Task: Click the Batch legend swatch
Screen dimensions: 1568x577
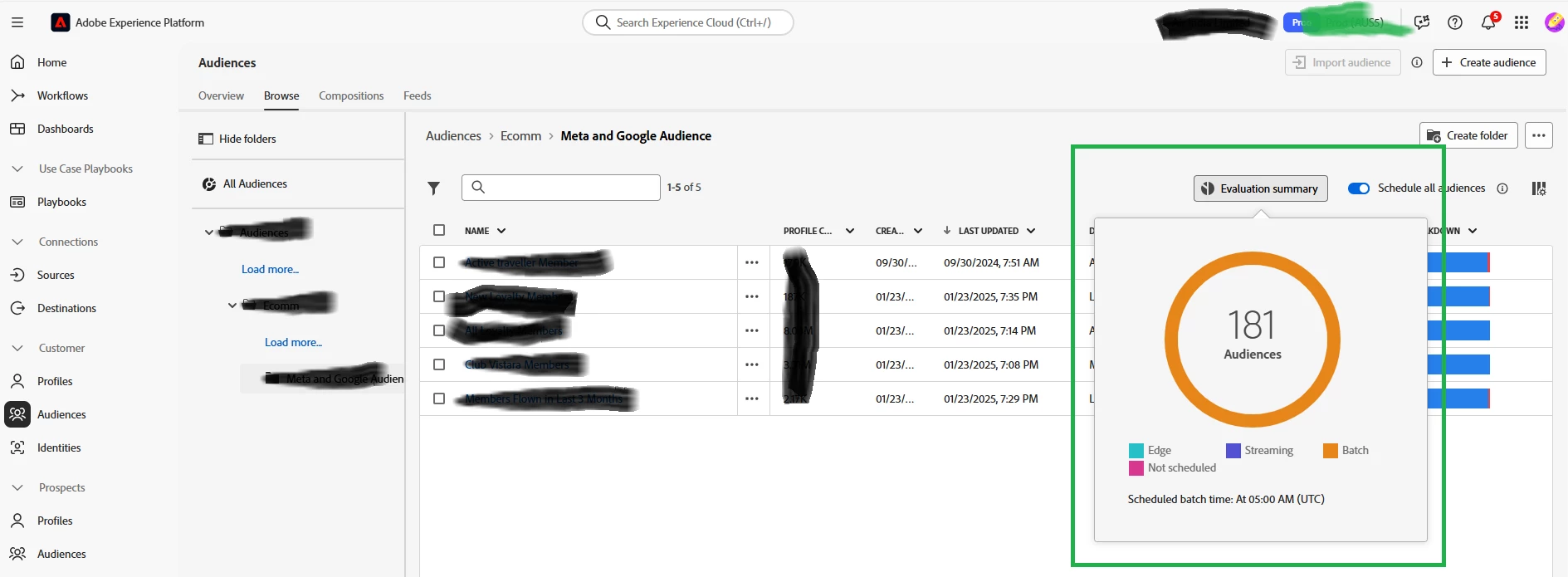Action: pyautogui.click(x=1331, y=451)
